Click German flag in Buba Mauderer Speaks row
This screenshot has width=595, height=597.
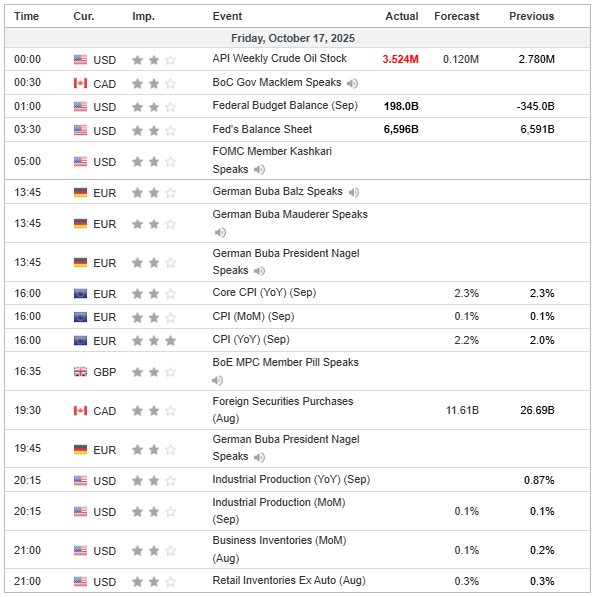tap(80, 223)
